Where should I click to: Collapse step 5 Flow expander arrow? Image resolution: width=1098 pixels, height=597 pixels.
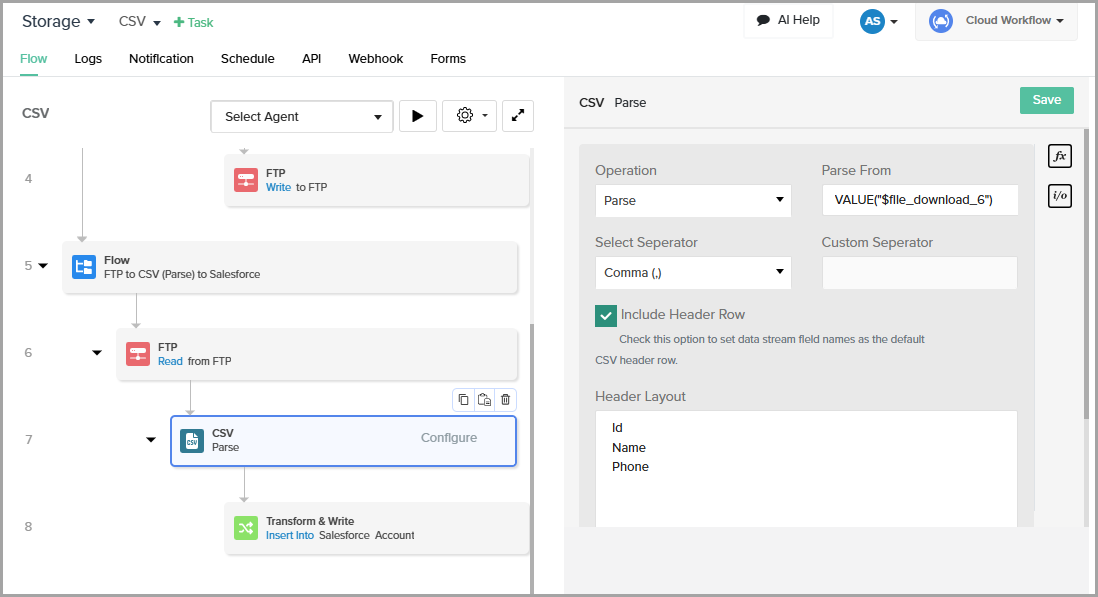pyautogui.click(x=43, y=266)
